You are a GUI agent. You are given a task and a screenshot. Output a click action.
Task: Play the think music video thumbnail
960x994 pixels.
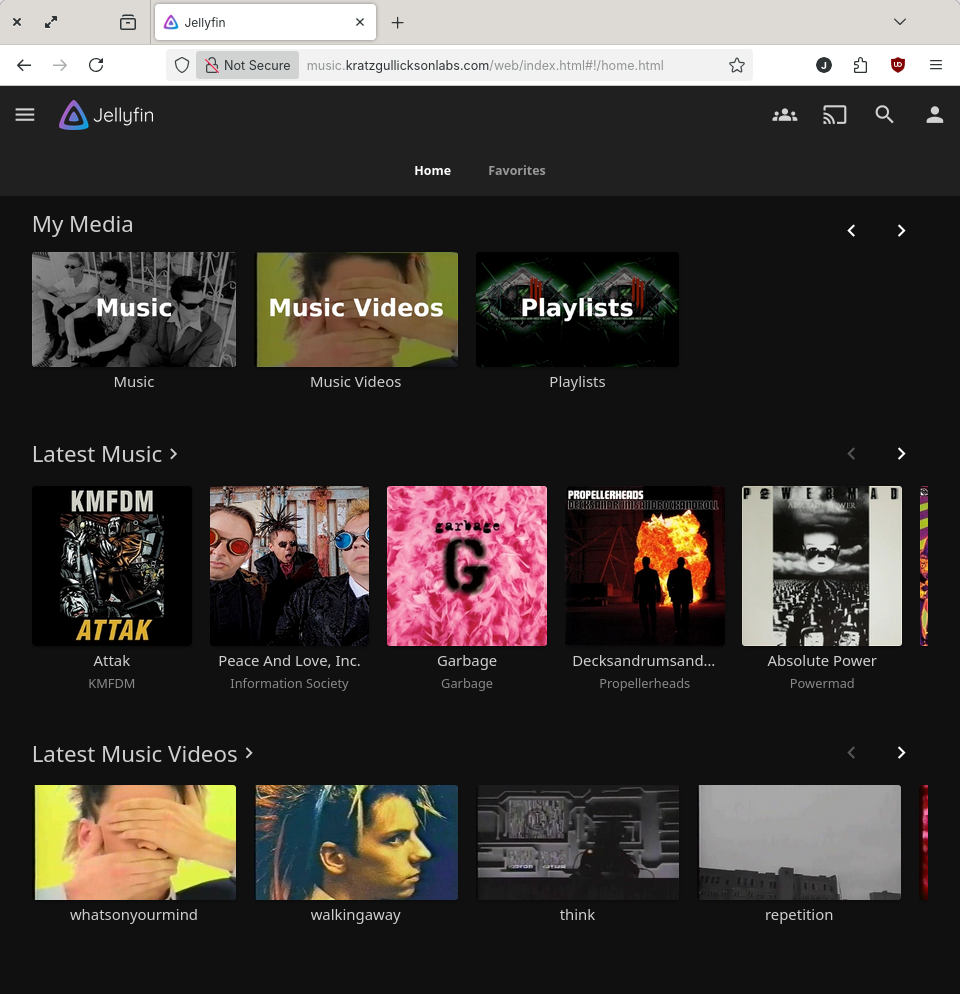coord(577,842)
